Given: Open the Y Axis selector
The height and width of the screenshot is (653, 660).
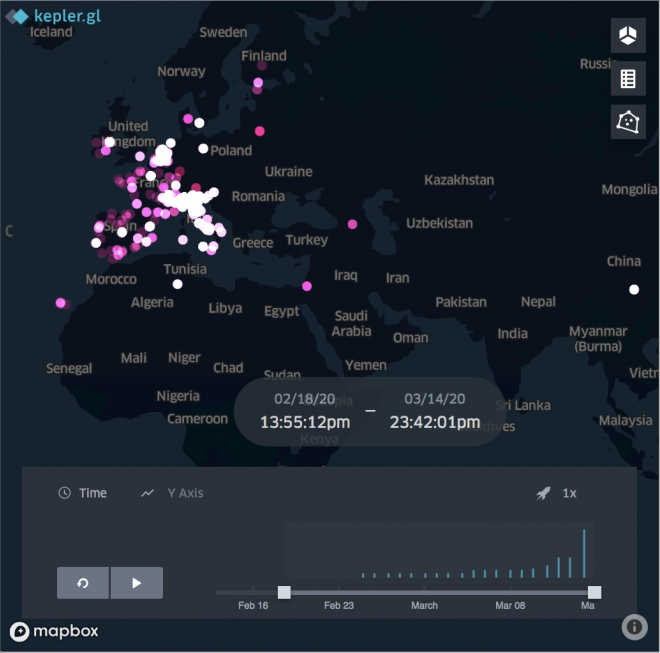Looking at the screenshot, I should tap(184, 493).
